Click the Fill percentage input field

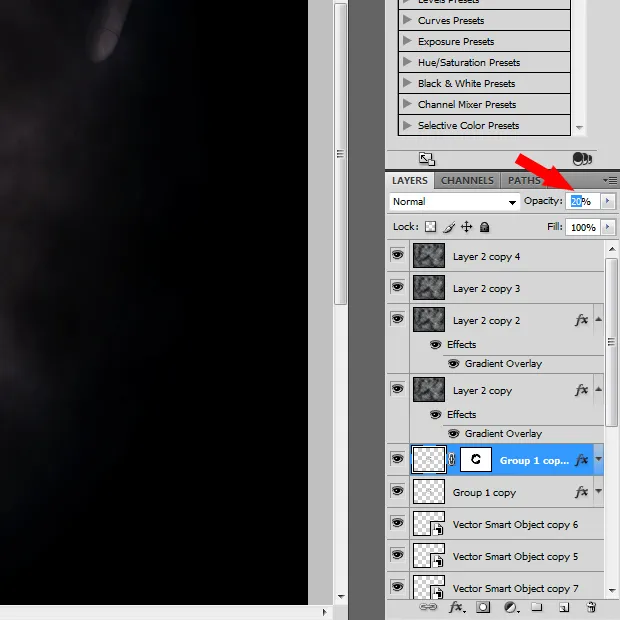point(582,227)
